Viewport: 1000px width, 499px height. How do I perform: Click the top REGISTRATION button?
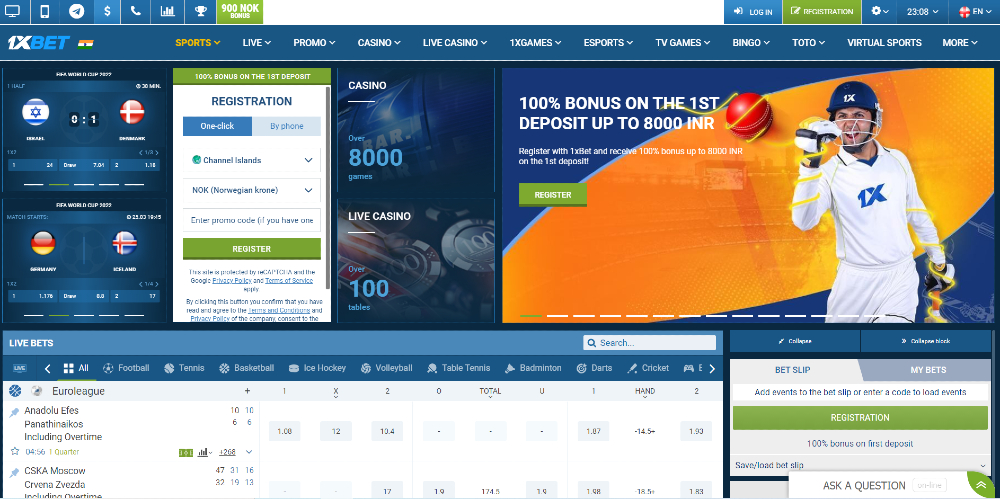tap(821, 11)
